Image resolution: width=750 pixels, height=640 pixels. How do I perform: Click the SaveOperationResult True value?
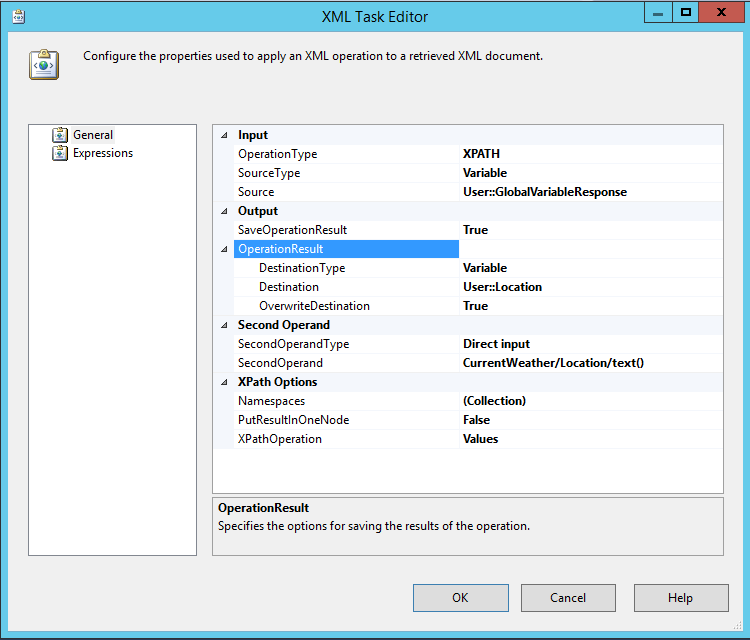coord(475,230)
